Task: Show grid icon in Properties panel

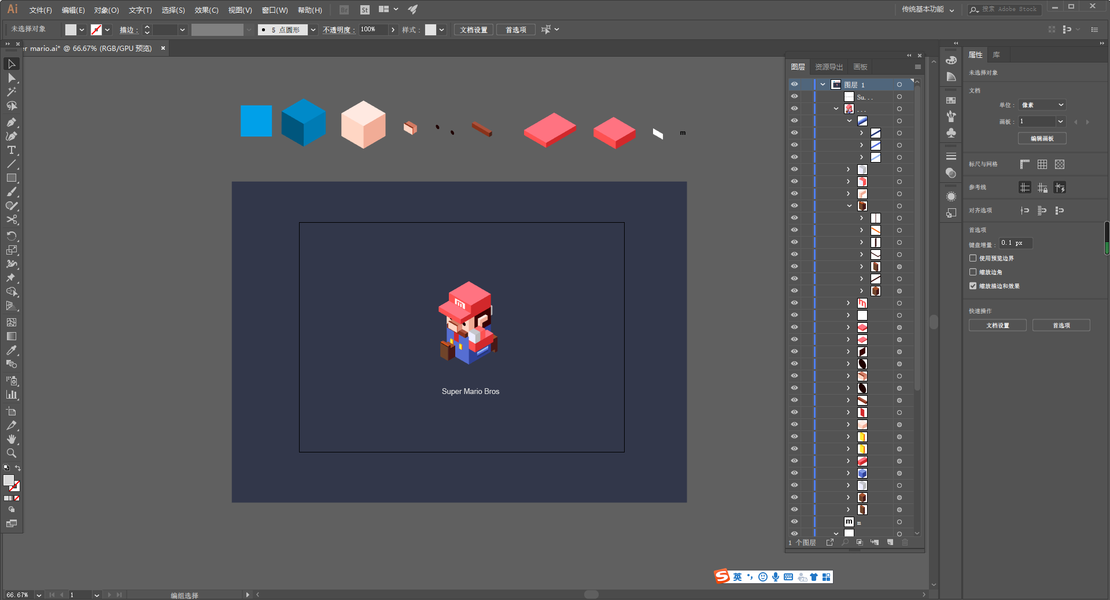Action: click(1042, 164)
